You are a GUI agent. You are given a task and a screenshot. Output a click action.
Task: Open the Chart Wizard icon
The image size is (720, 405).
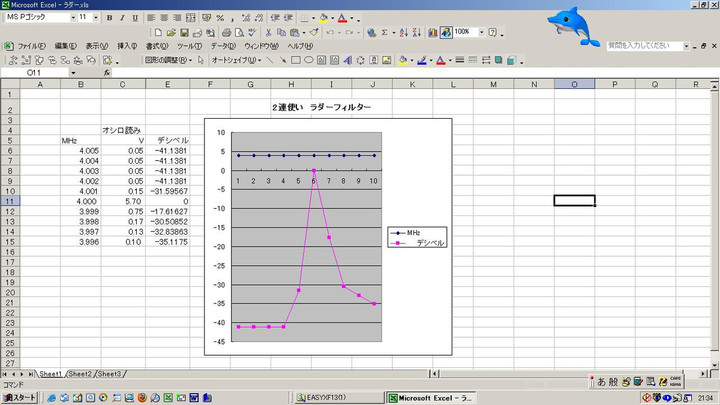point(431,32)
